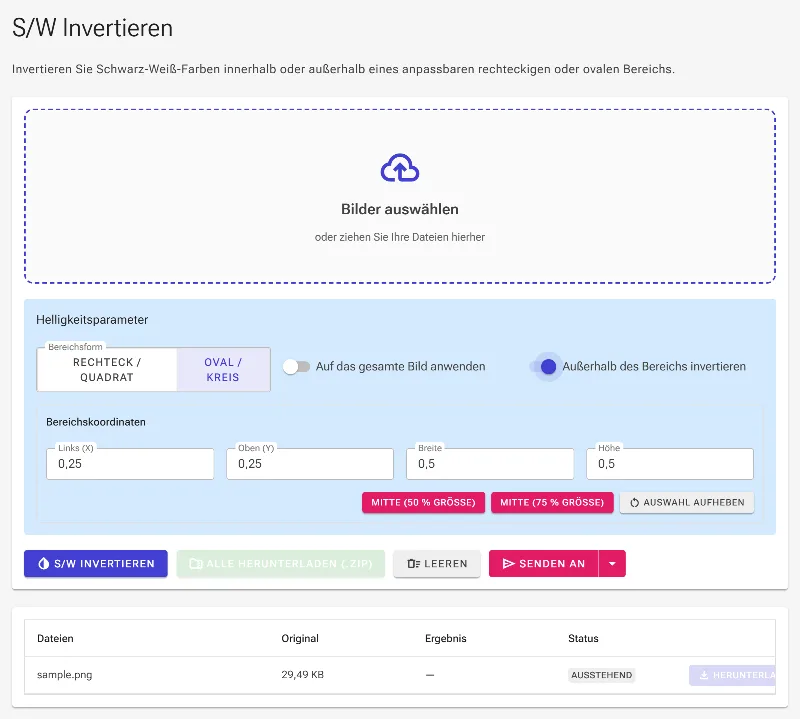Click the Höhe input field

669,464
